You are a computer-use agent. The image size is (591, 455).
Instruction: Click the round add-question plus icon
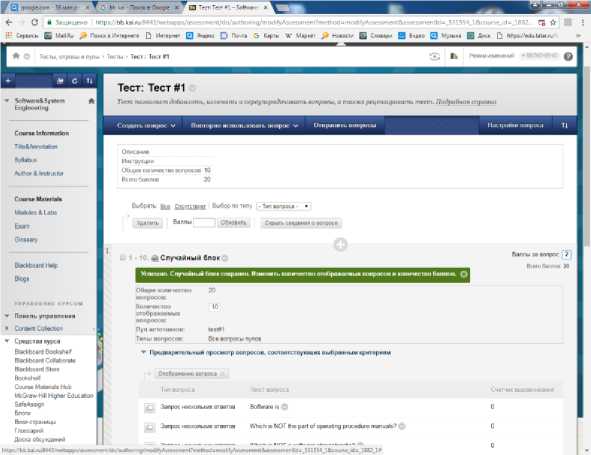tap(340, 245)
